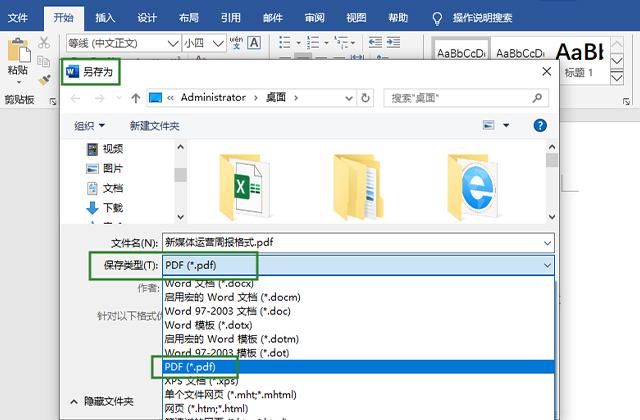Expand address path history dropdown
This screenshot has height=420, width=640.
pyautogui.click(x=349, y=98)
